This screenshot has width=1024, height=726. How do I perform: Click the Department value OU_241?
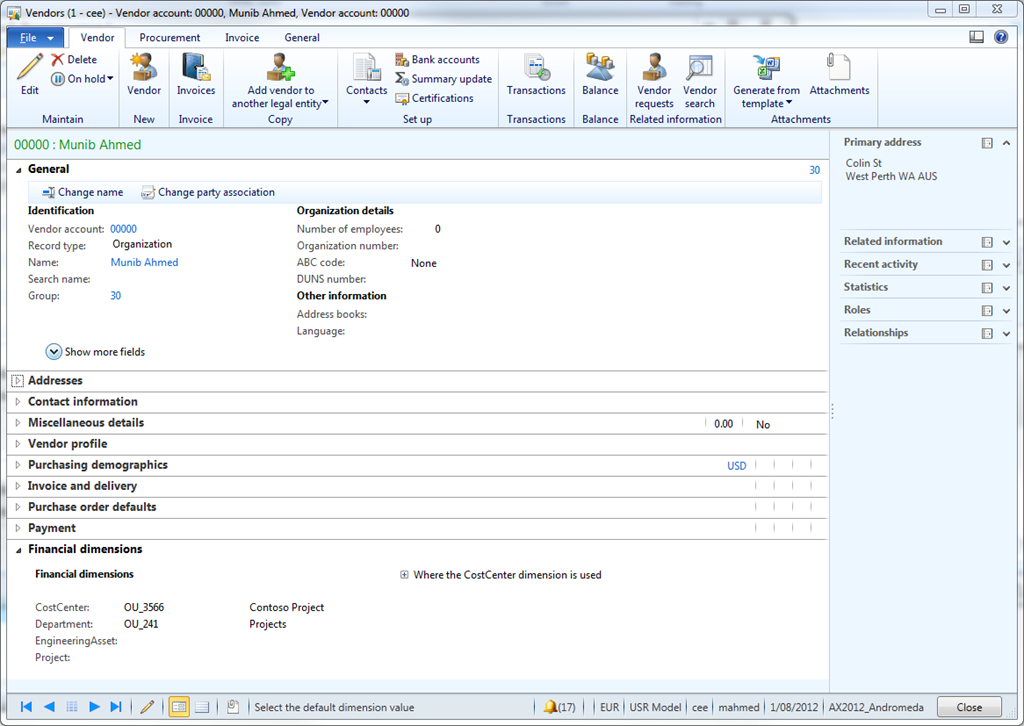(141, 624)
